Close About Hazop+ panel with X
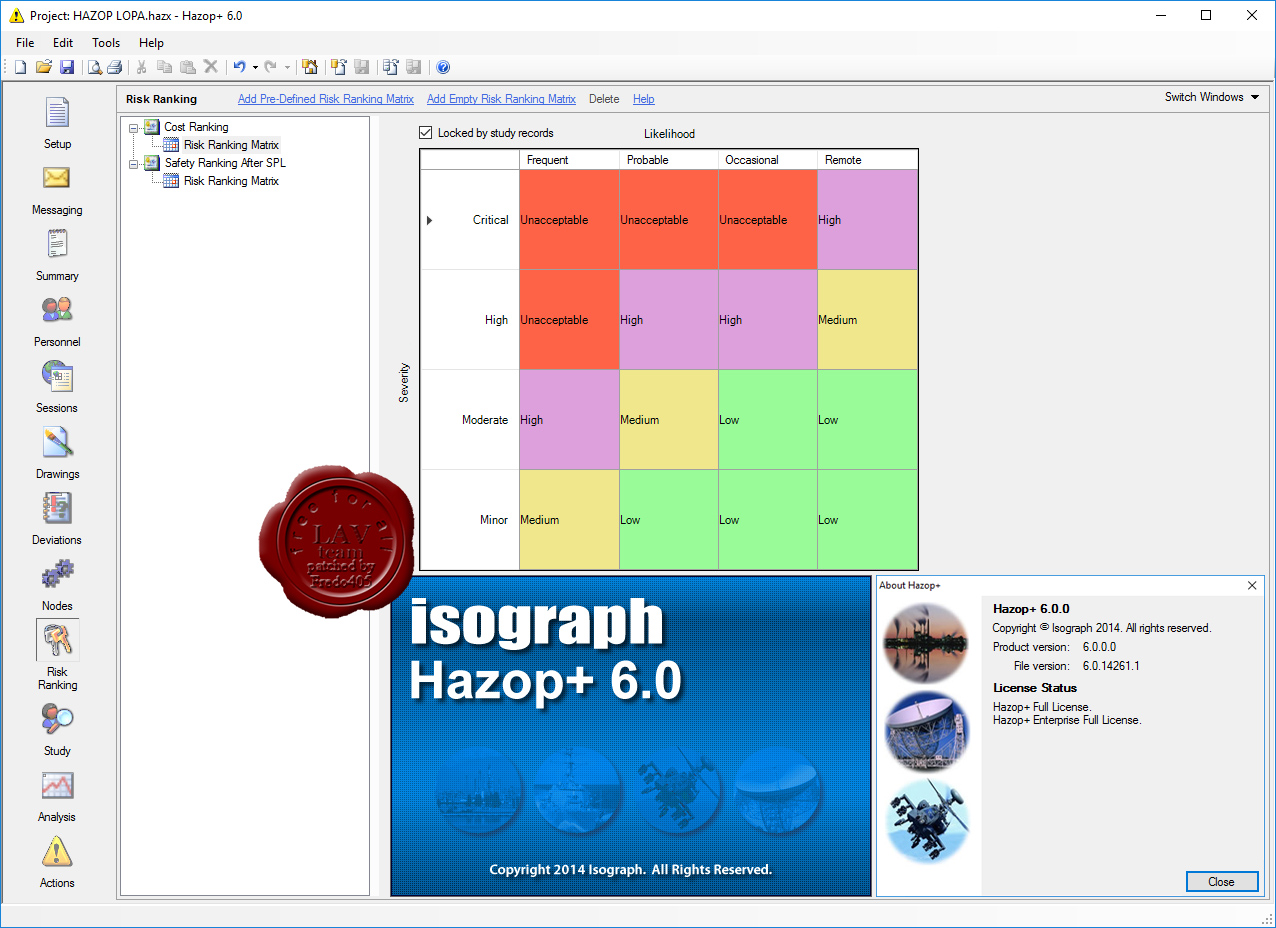This screenshot has height=928, width=1276. pos(1252,585)
